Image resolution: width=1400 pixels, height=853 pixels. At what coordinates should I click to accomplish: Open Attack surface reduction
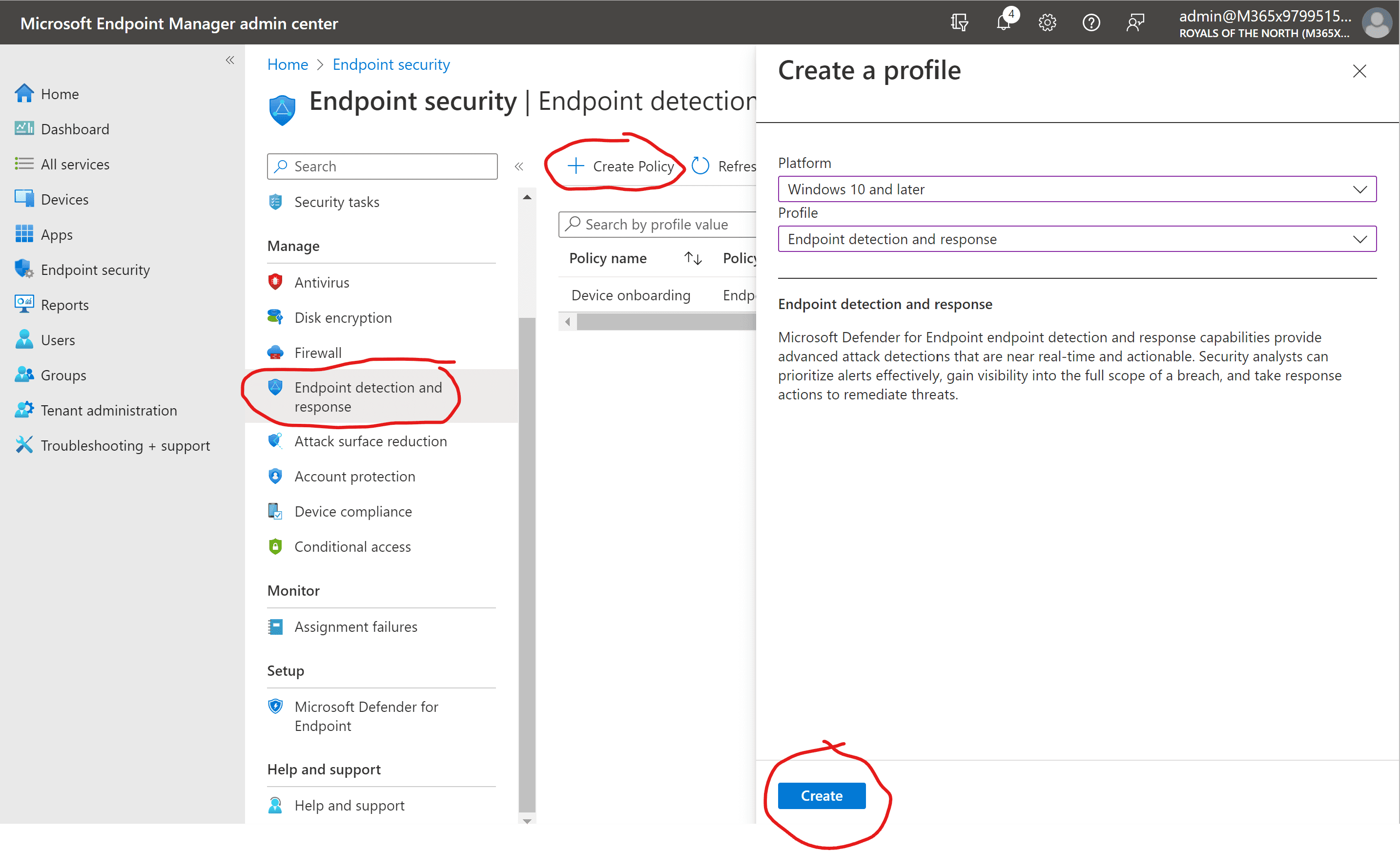coord(370,441)
